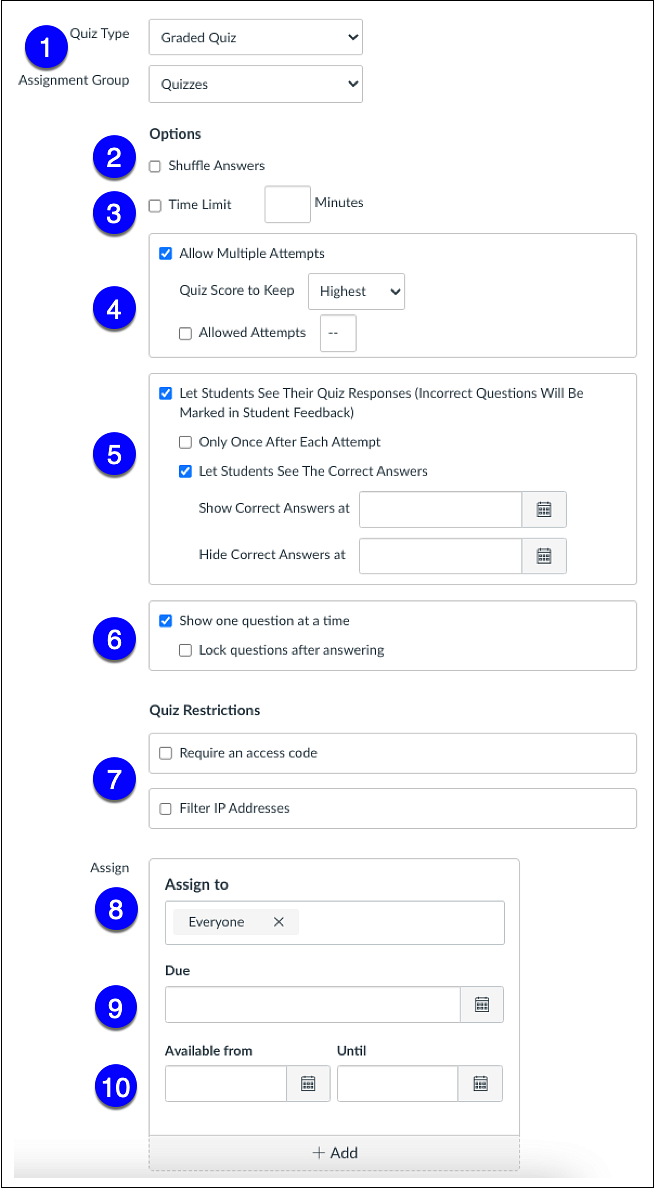Enable Lock questions after answering
654x1189 pixels.
point(185,651)
